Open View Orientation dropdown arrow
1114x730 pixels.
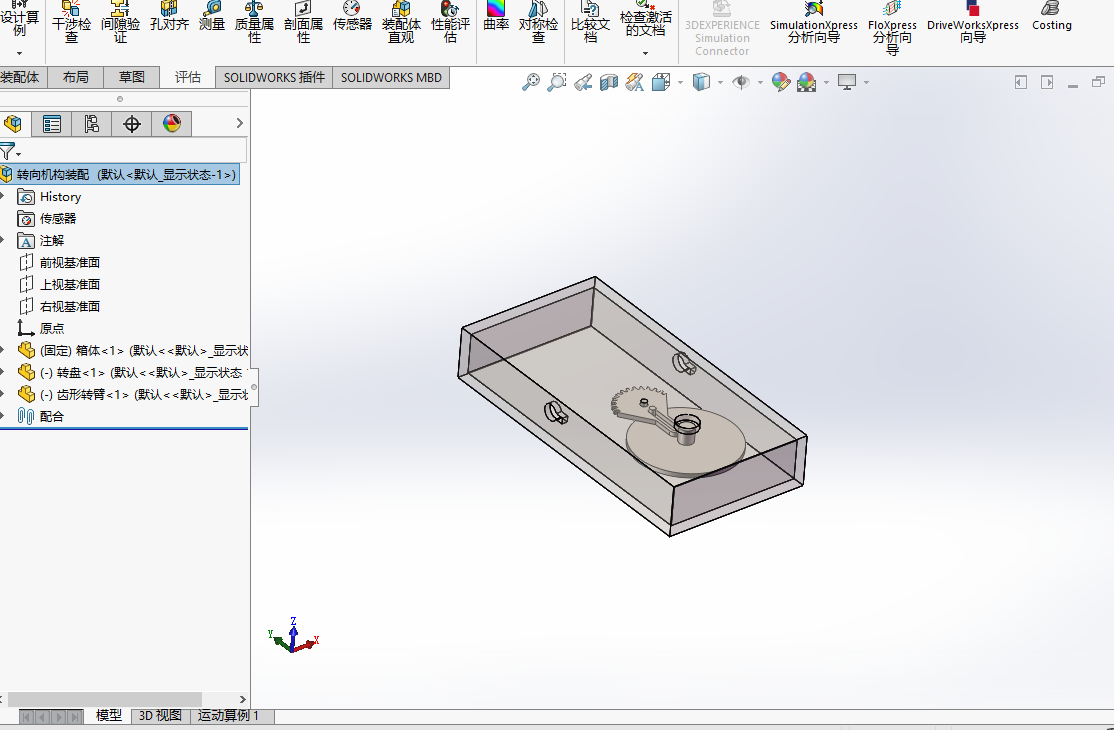click(x=681, y=83)
